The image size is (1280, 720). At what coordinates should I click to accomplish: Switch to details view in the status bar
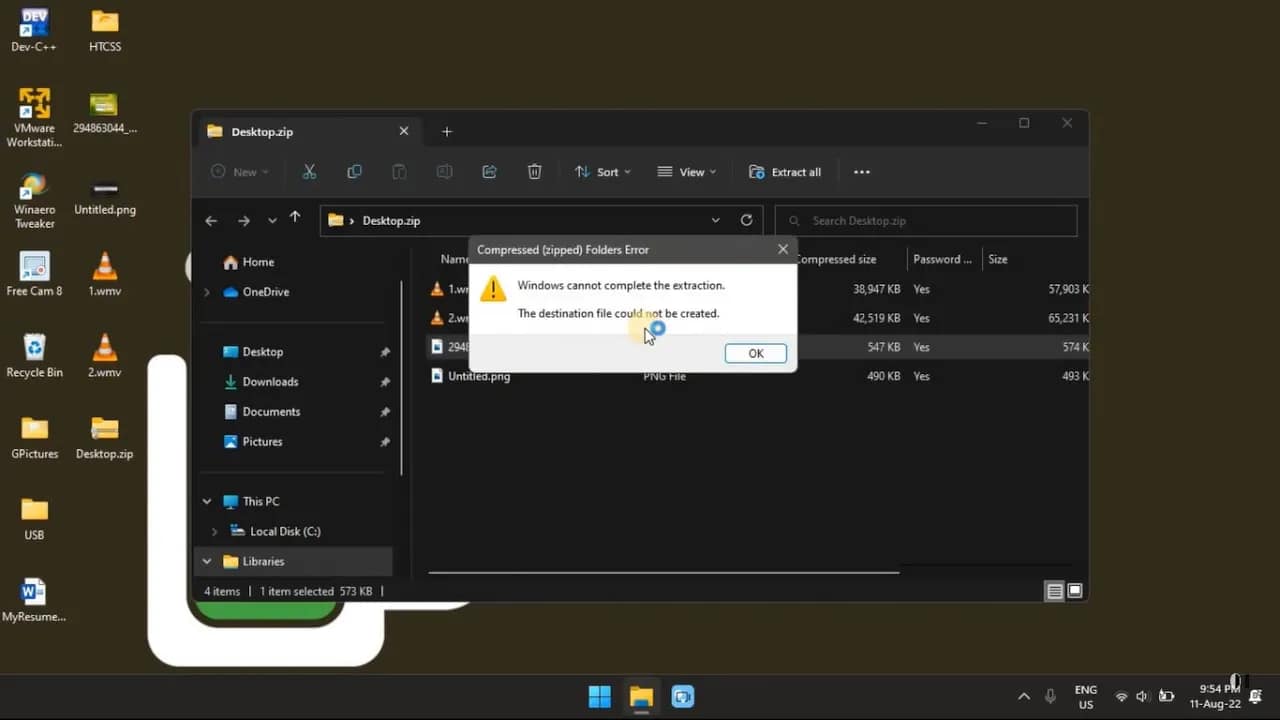click(1054, 591)
